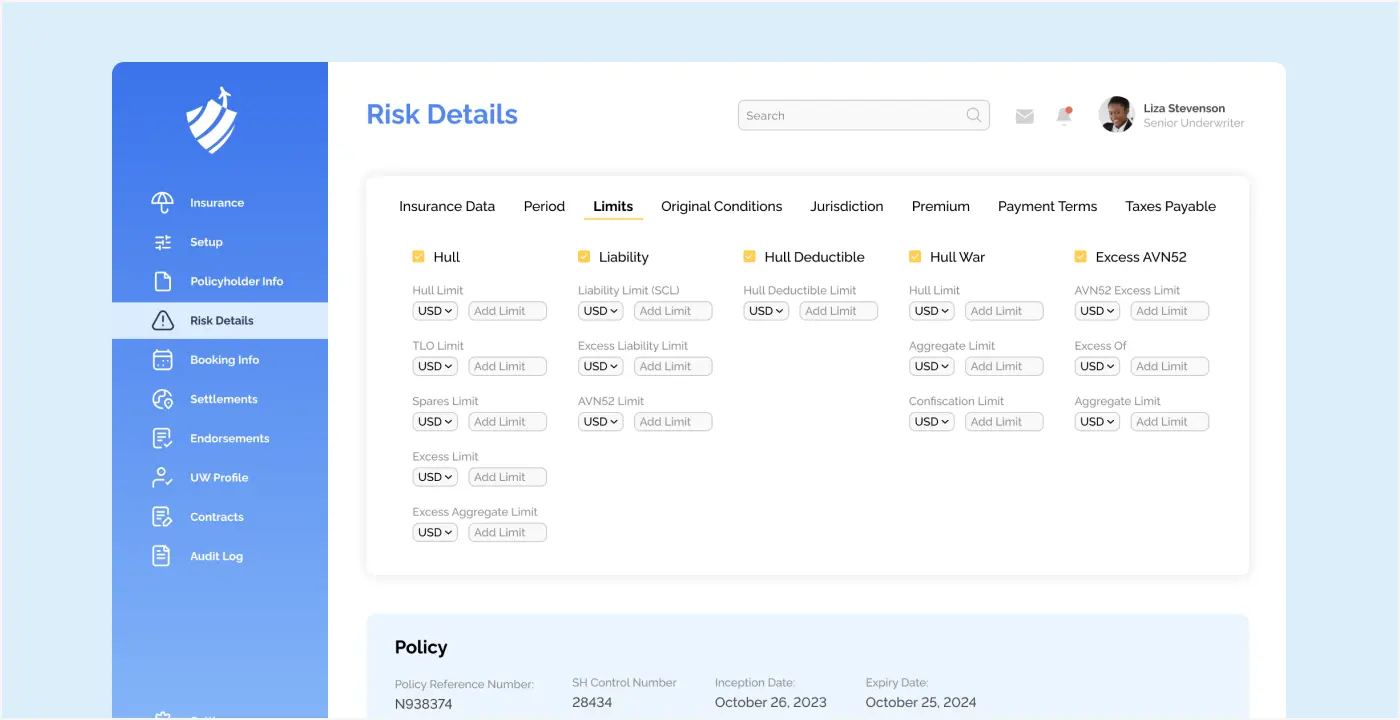Click the shield logo in sidebar
Viewport: 1400px width, 720px height.
click(212, 121)
